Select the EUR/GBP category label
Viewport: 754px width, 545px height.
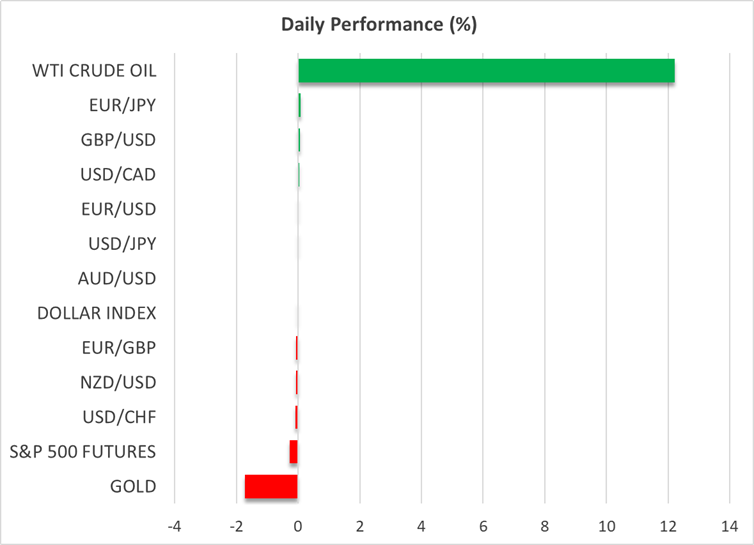coord(119,348)
